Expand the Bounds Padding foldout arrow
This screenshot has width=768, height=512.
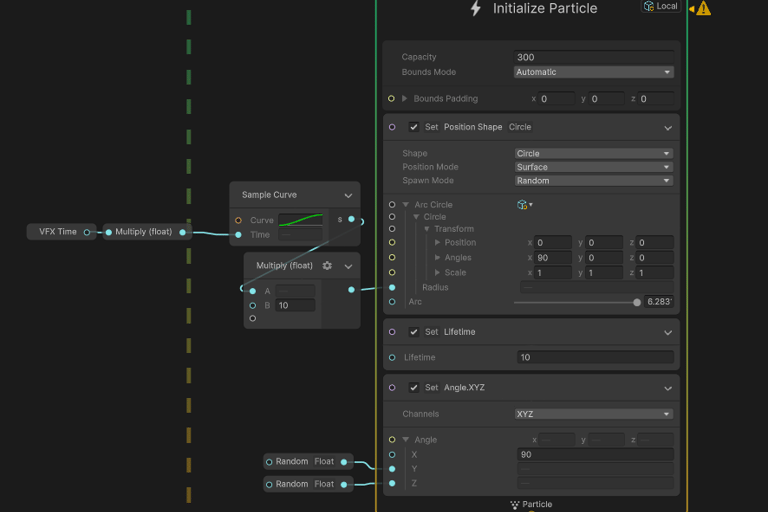404,99
